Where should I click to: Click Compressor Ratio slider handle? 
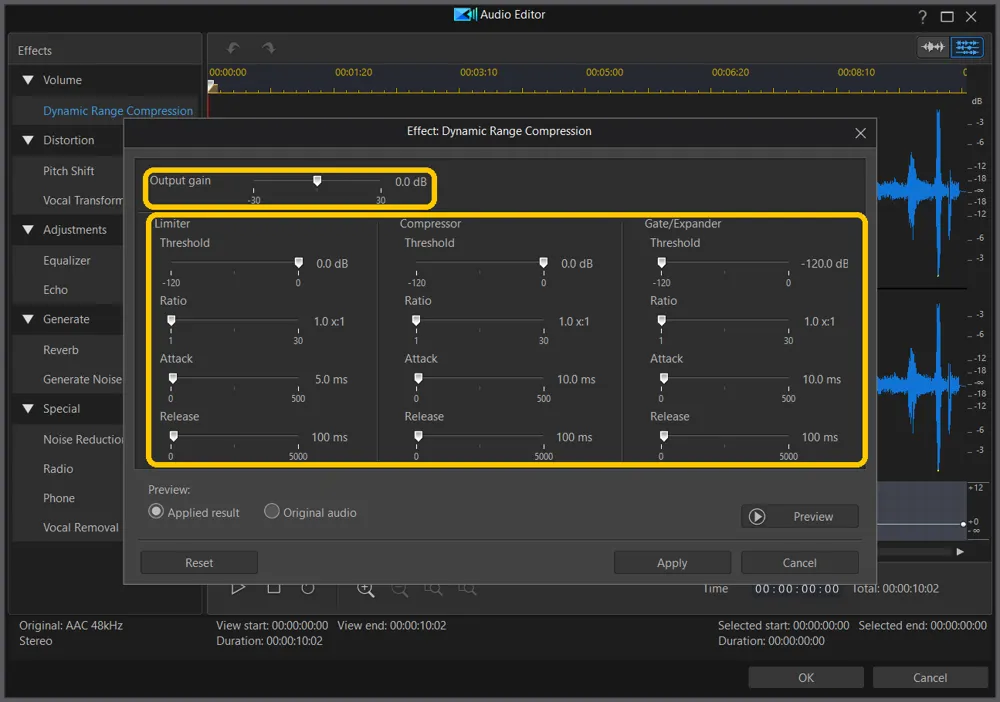pos(416,320)
